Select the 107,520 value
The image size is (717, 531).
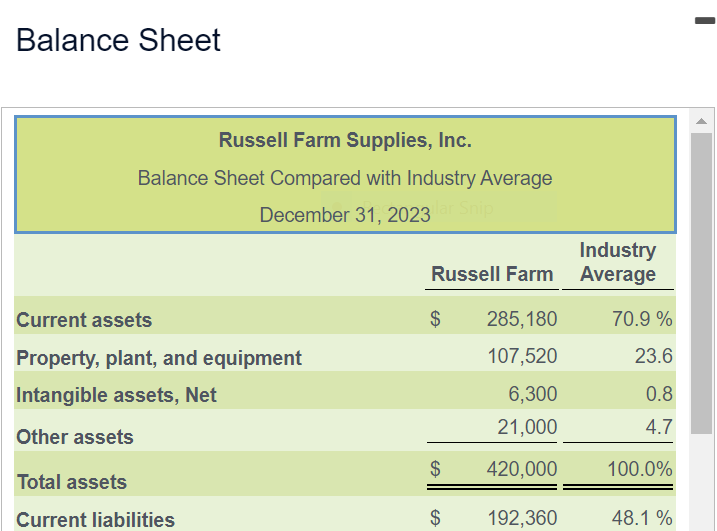point(522,356)
